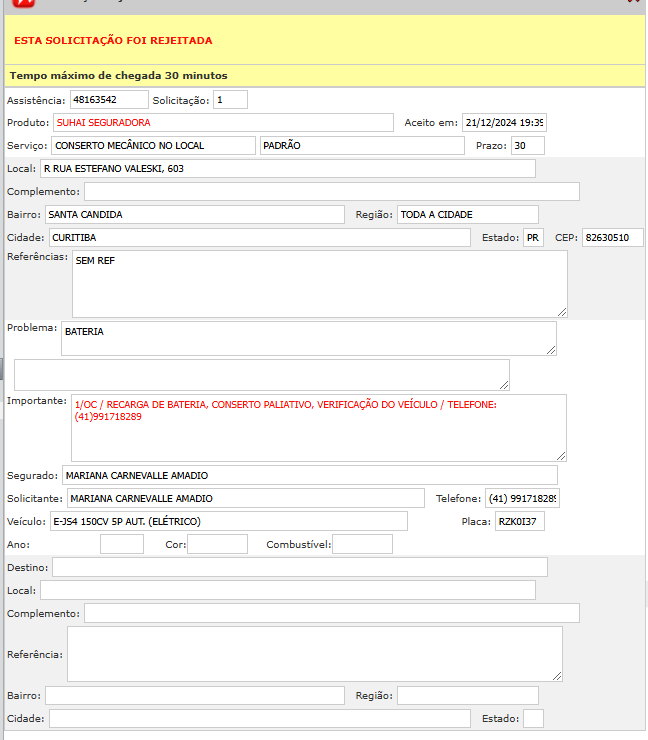Image resolution: width=648 pixels, height=740 pixels.
Task: Click the Serviço field CONSERTO MECÂNICO NO LOCAL
Action: pos(153,145)
